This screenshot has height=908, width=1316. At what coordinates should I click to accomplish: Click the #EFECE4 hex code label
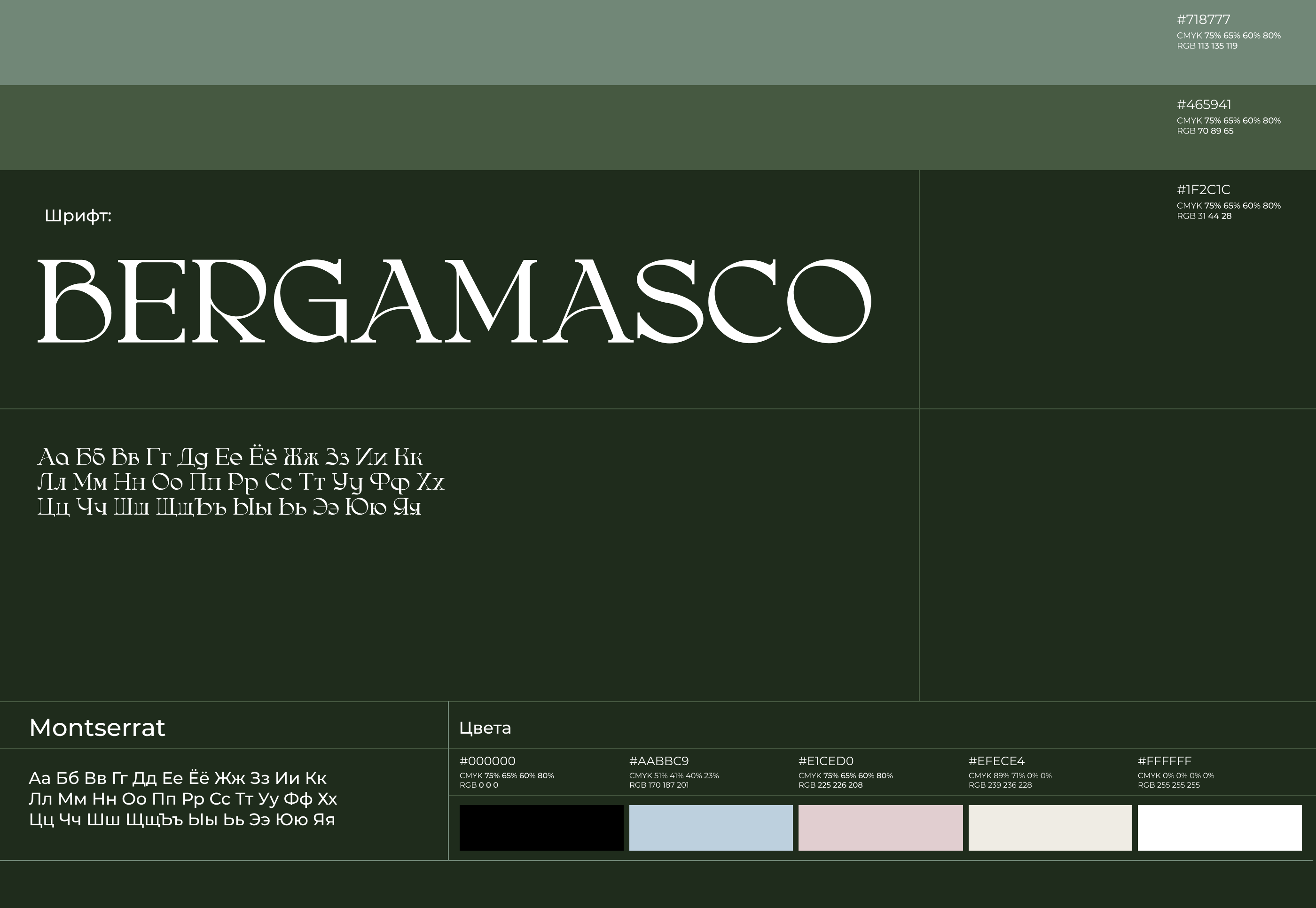(x=996, y=760)
